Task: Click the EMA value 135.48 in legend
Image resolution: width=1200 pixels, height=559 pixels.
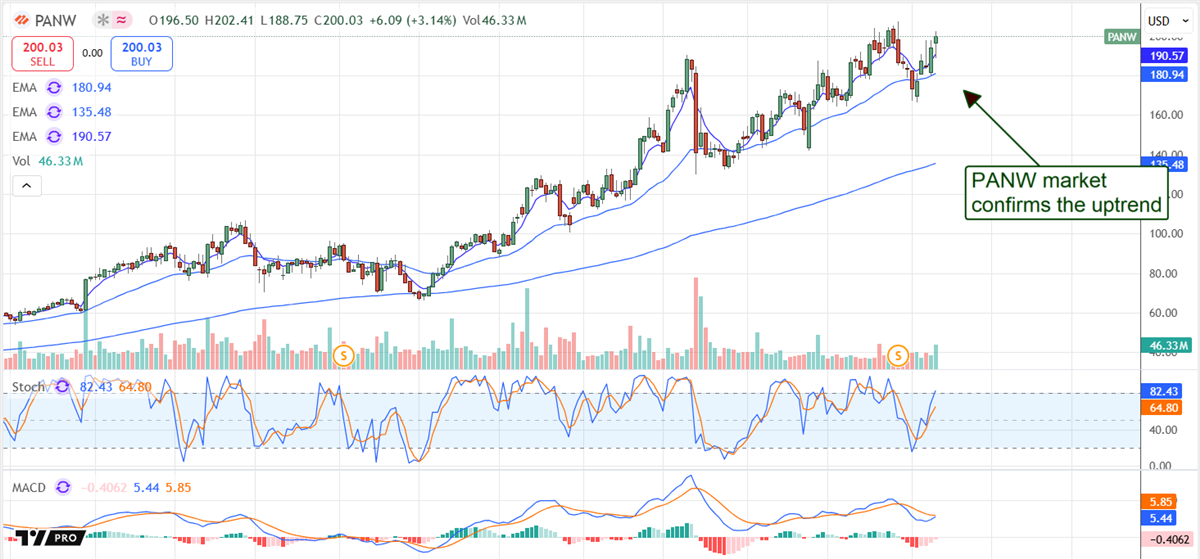Action: point(91,112)
